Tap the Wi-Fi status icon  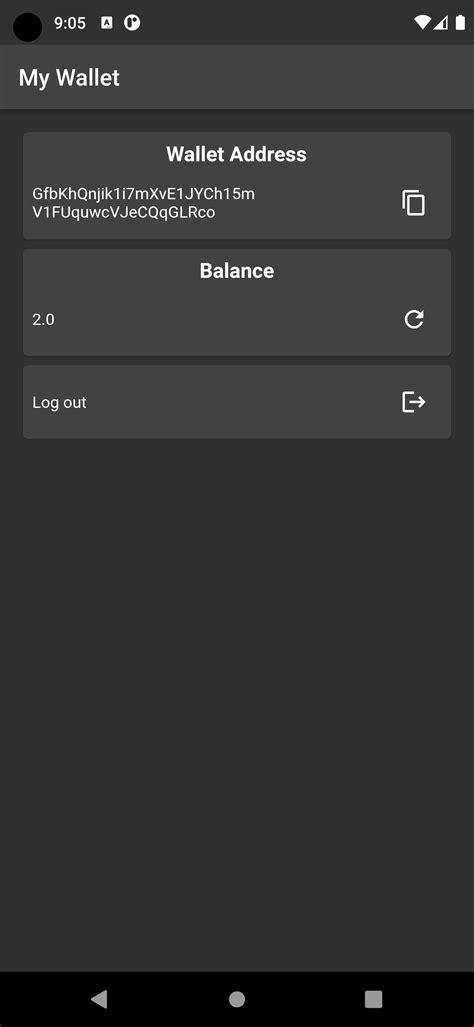pos(422,23)
